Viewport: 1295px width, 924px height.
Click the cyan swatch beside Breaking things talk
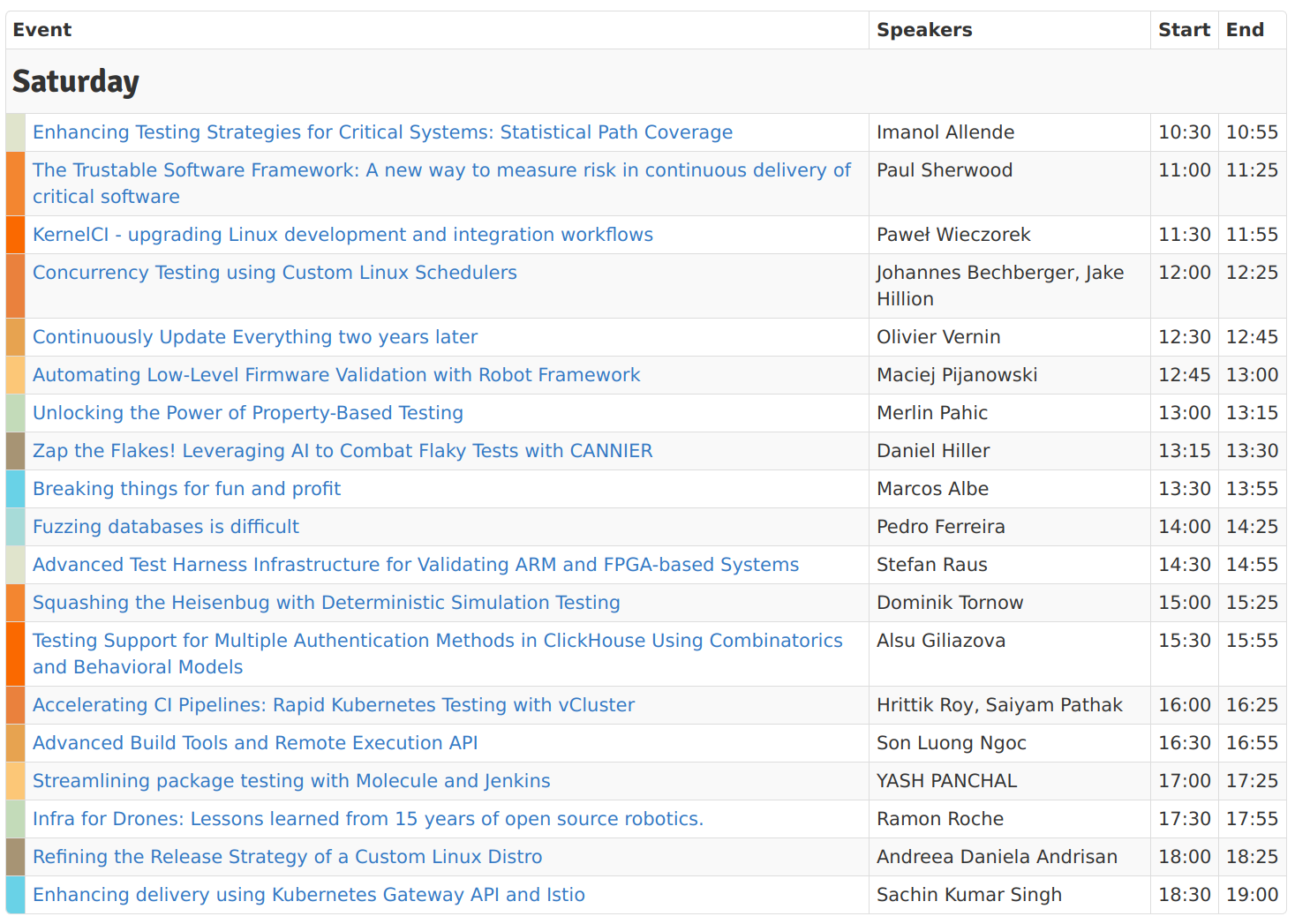tap(15, 489)
